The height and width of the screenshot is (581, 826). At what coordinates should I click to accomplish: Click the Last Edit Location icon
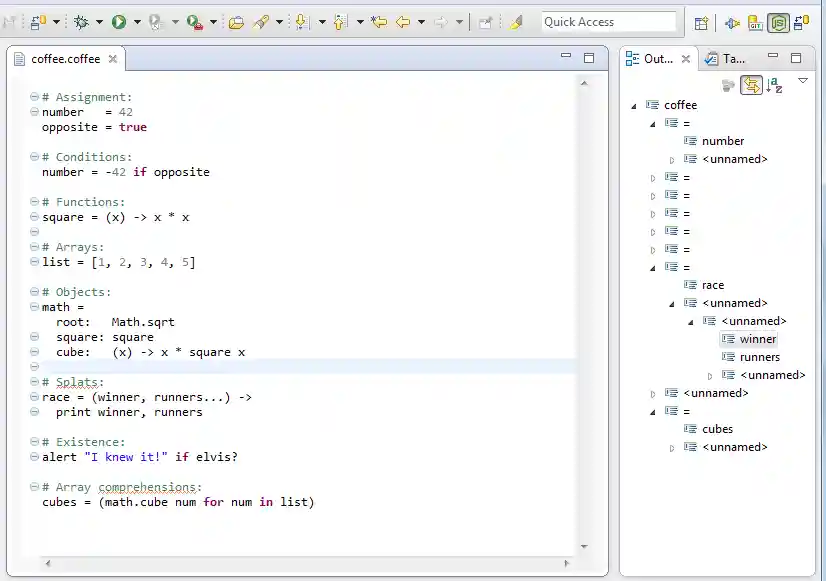378,22
